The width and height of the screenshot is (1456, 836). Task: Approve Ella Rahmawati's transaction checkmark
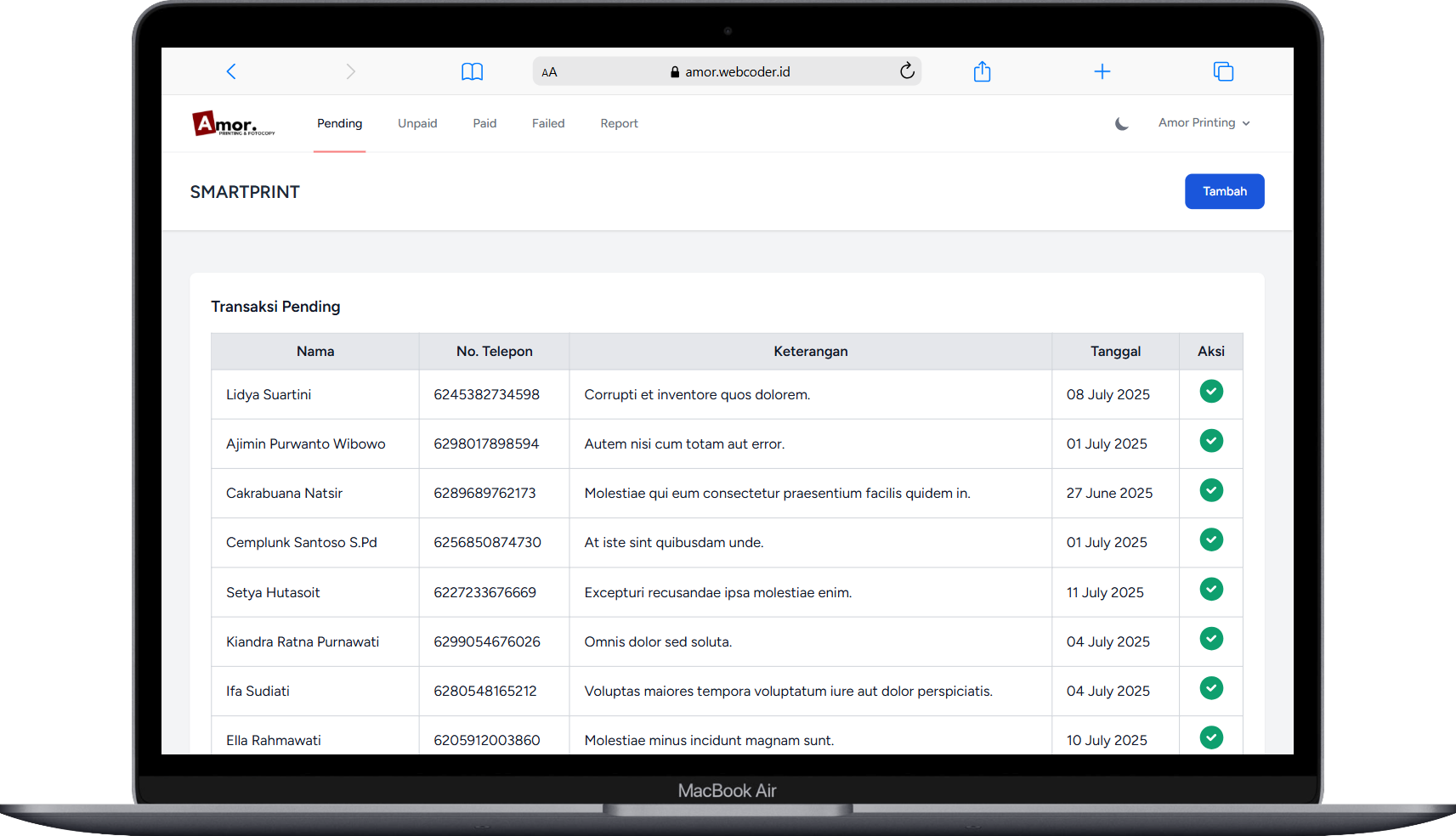pos(1211,737)
